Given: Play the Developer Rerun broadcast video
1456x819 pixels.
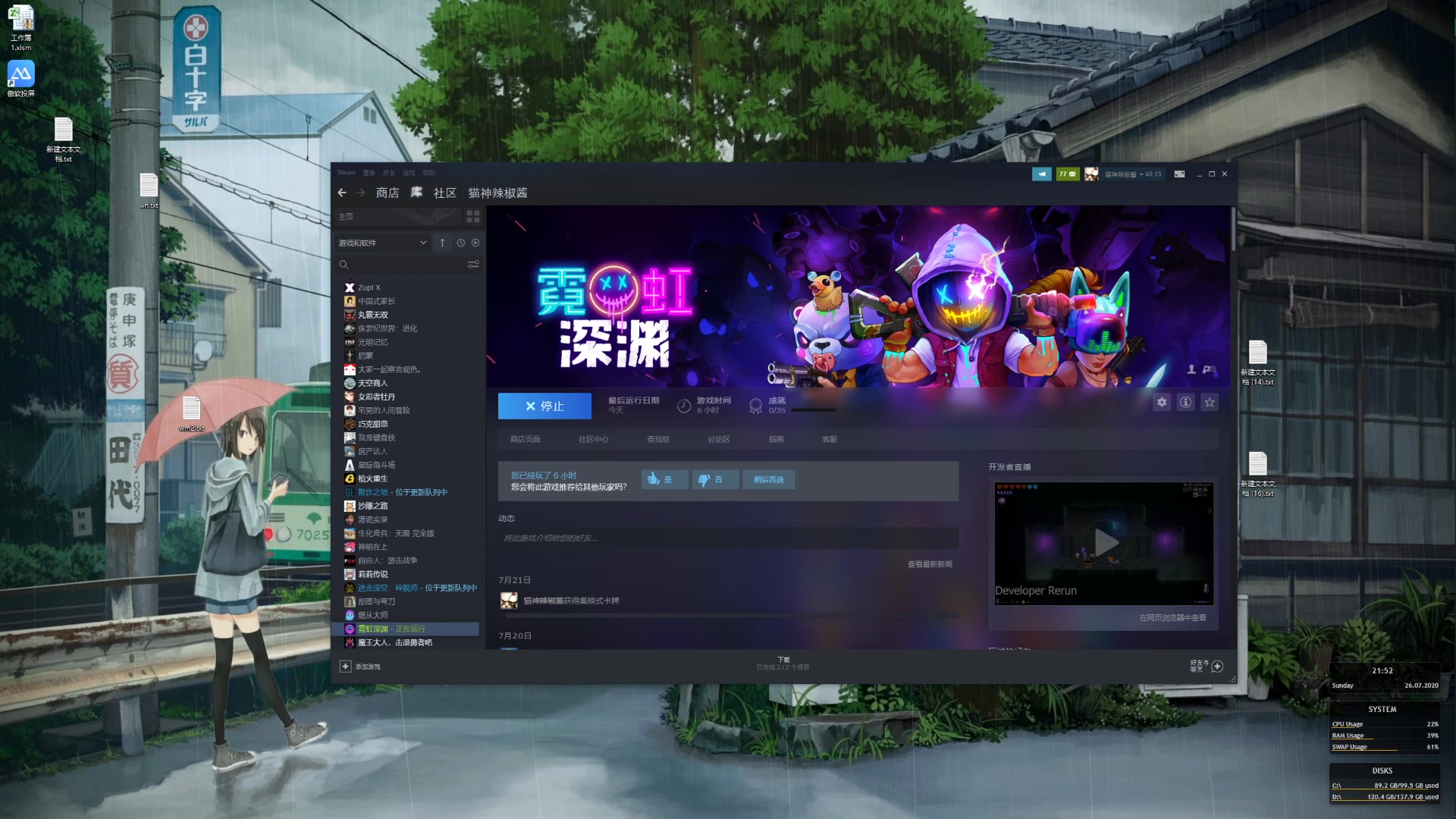Looking at the screenshot, I should (1105, 543).
